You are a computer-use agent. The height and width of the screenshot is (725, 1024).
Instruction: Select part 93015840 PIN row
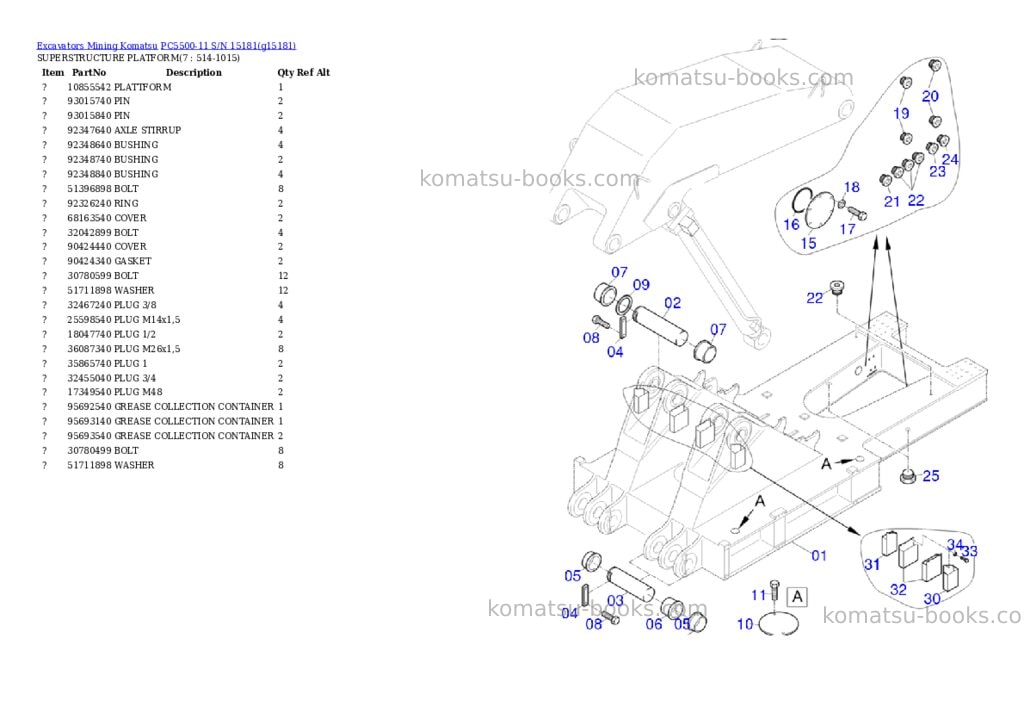pos(163,116)
